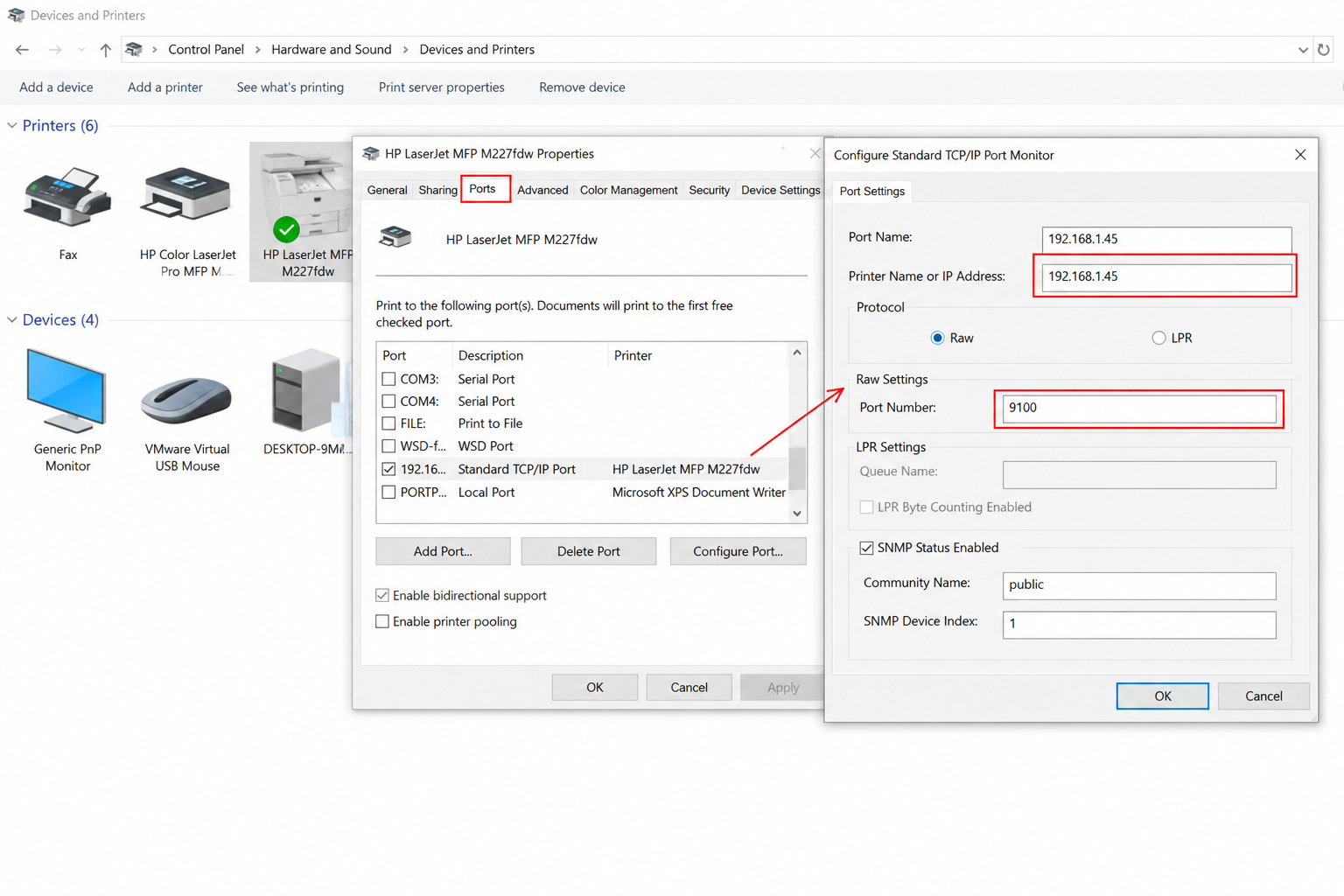1344x896 pixels.
Task: Toggle SNMP Status Enabled checkbox
Action: click(x=866, y=548)
